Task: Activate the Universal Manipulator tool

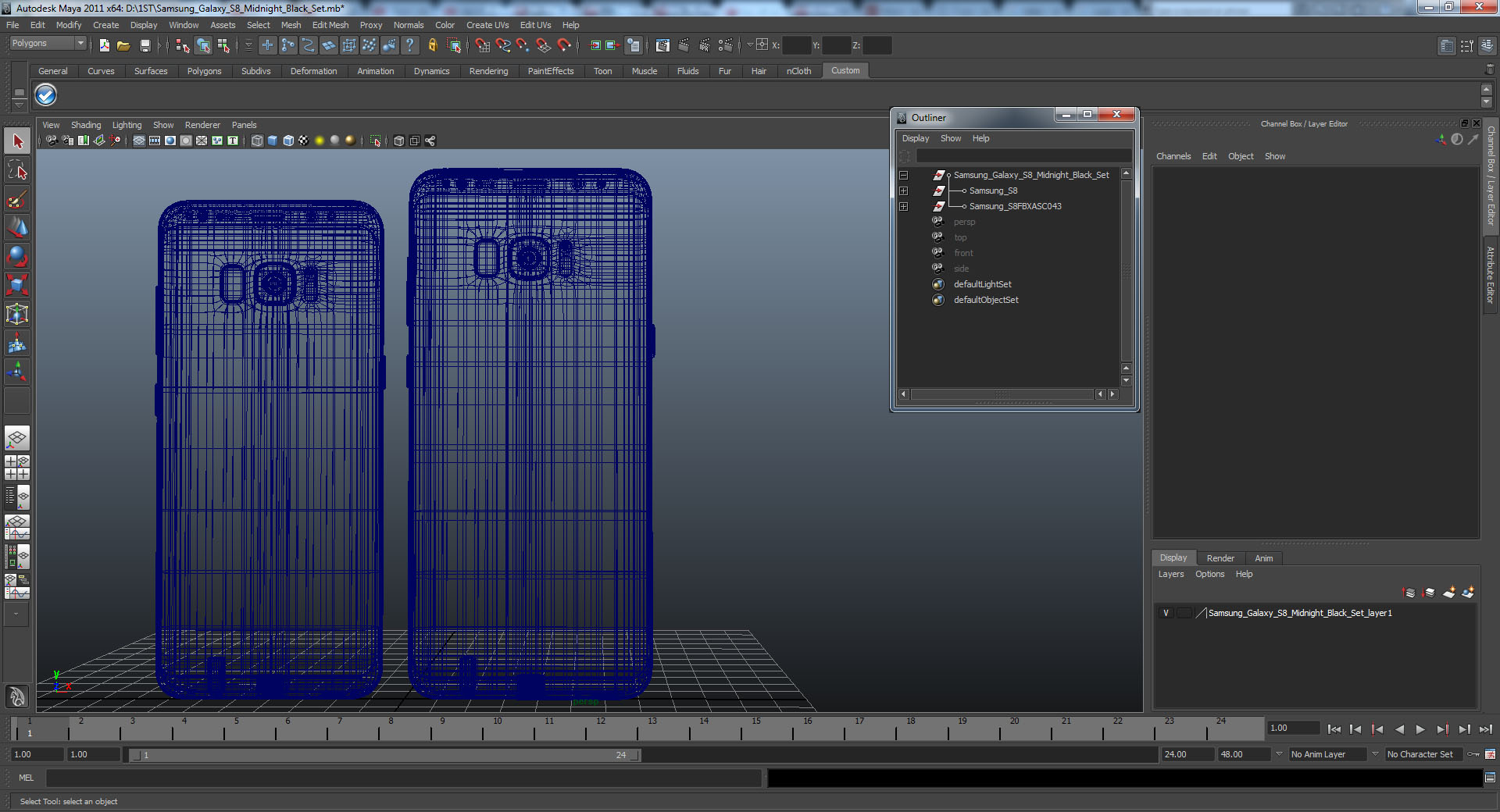Action: point(17,314)
